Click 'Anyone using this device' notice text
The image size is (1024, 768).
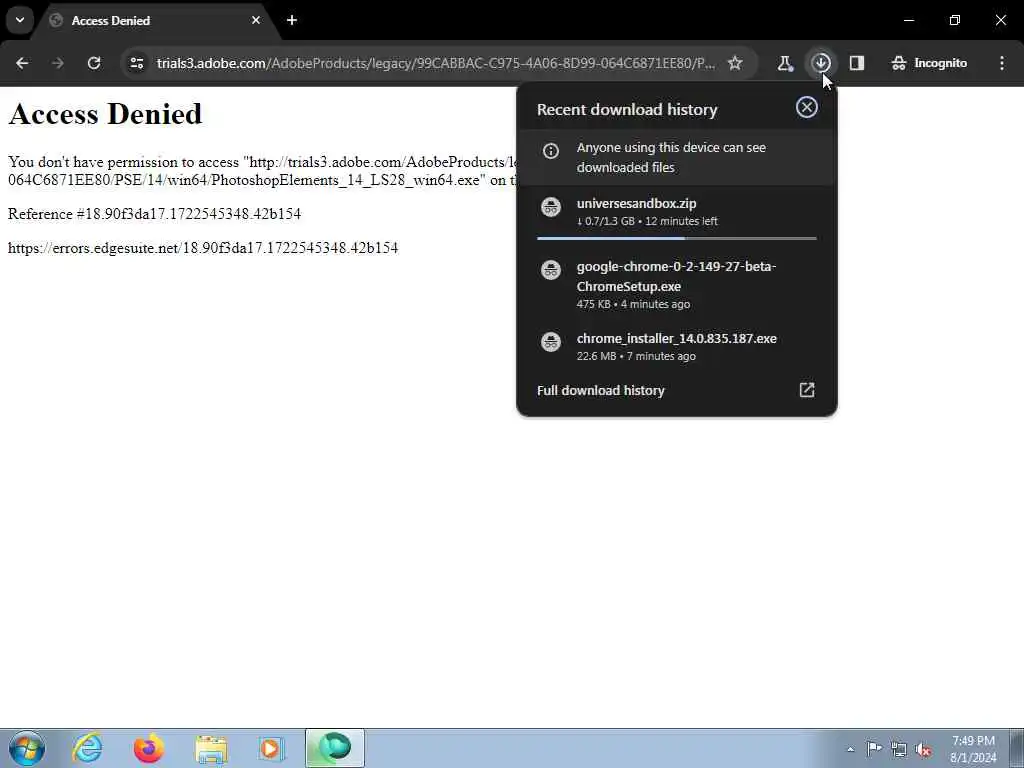pyautogui.click(x=671, y=157)
